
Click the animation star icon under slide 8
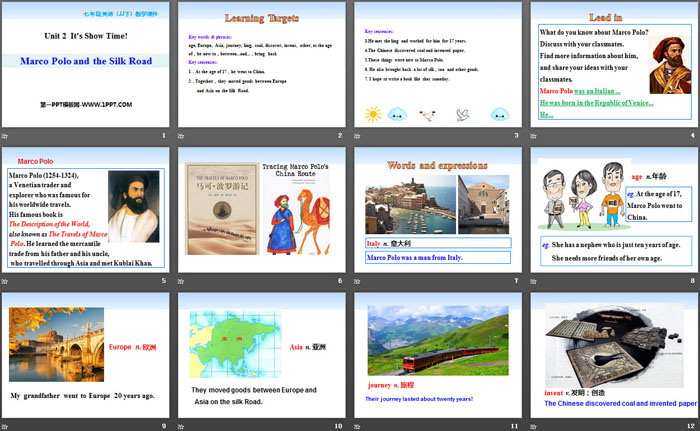point(533,281)
